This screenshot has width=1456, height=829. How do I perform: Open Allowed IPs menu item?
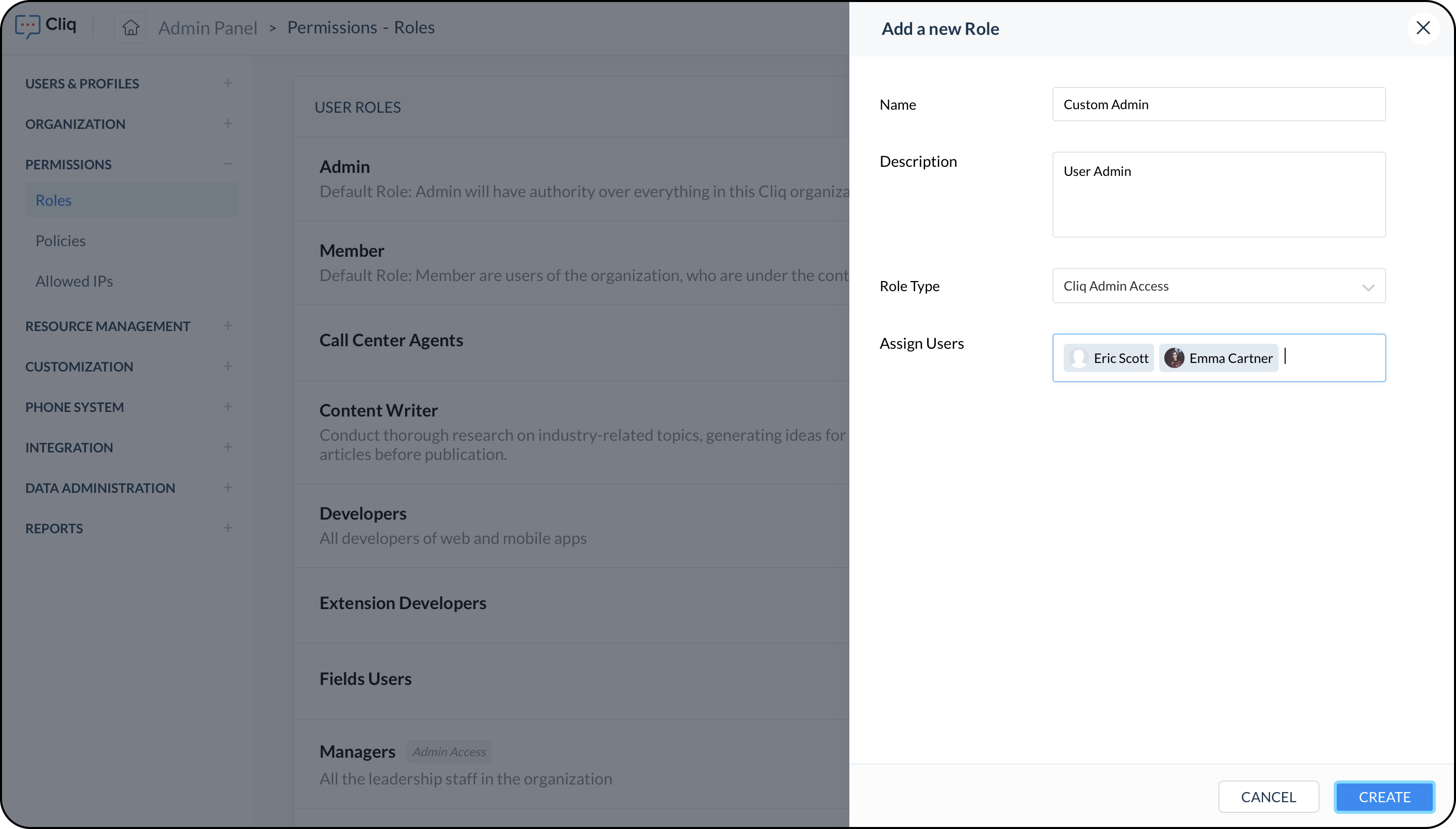[x=74, y=281]
